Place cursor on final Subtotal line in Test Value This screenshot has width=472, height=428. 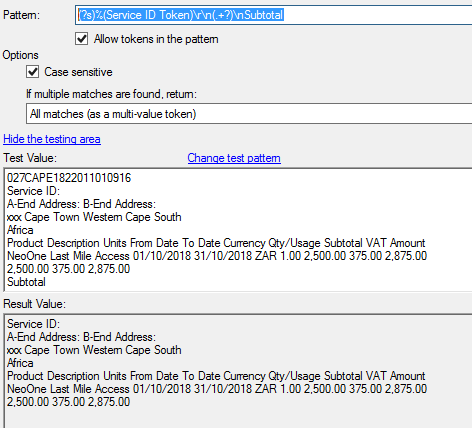point(26,282)
